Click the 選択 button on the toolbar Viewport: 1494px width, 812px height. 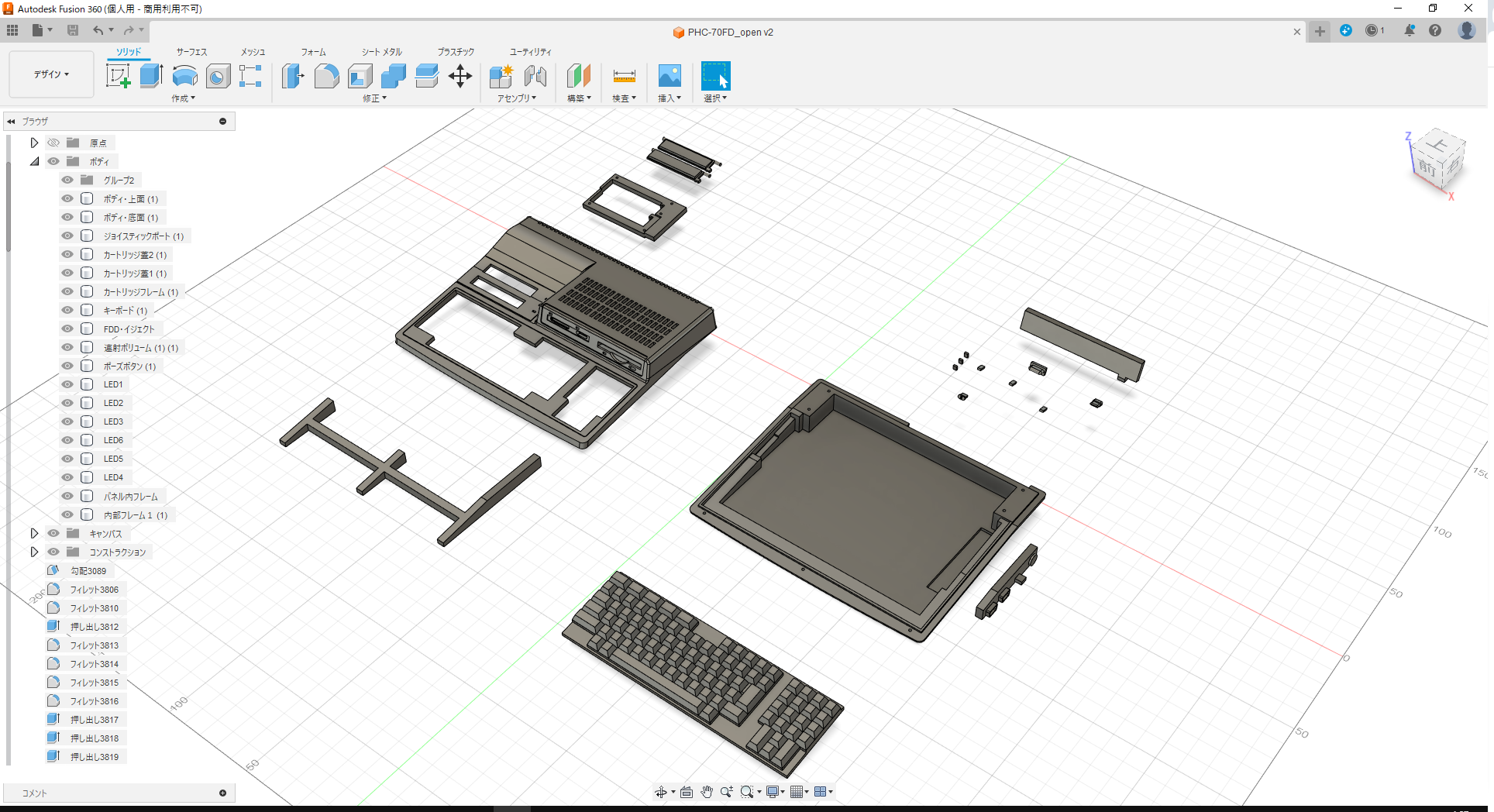click(x=715, y=77)
